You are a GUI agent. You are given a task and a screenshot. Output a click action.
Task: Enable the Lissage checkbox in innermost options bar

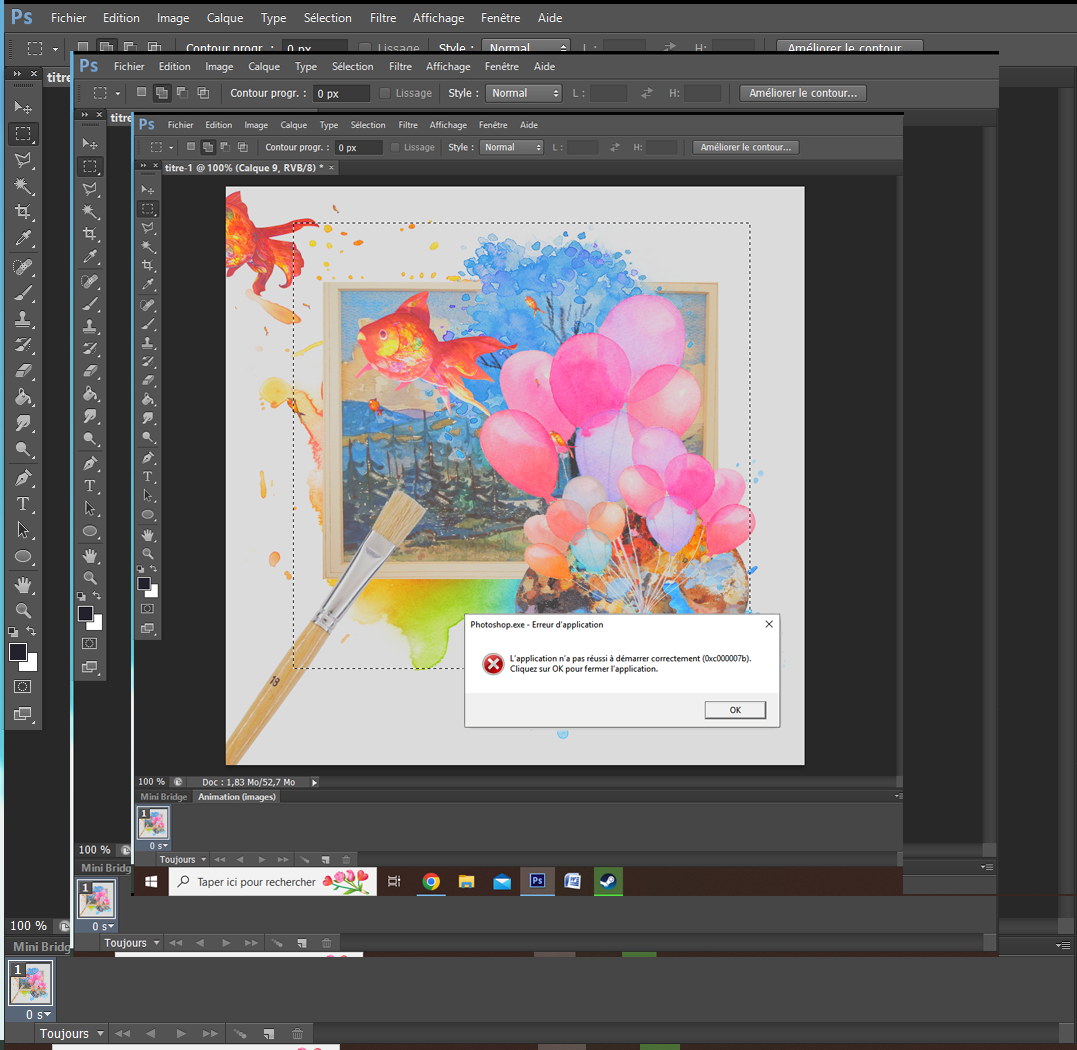pos(395,147)
